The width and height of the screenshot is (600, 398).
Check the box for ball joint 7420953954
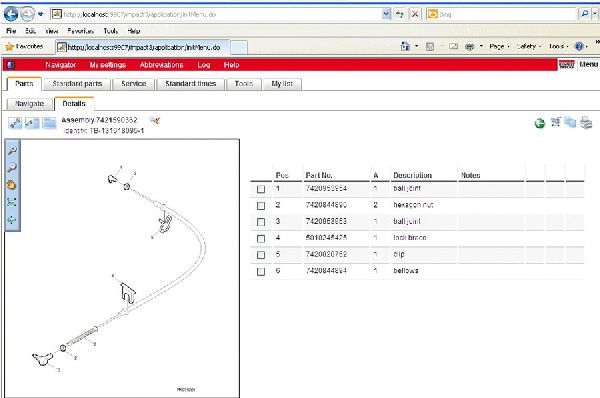[261, 189]
